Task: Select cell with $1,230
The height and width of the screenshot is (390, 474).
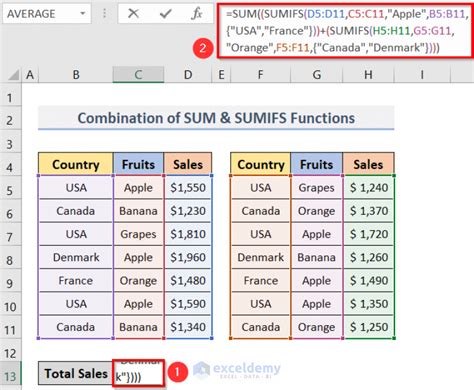Action: tap(188, 211)
